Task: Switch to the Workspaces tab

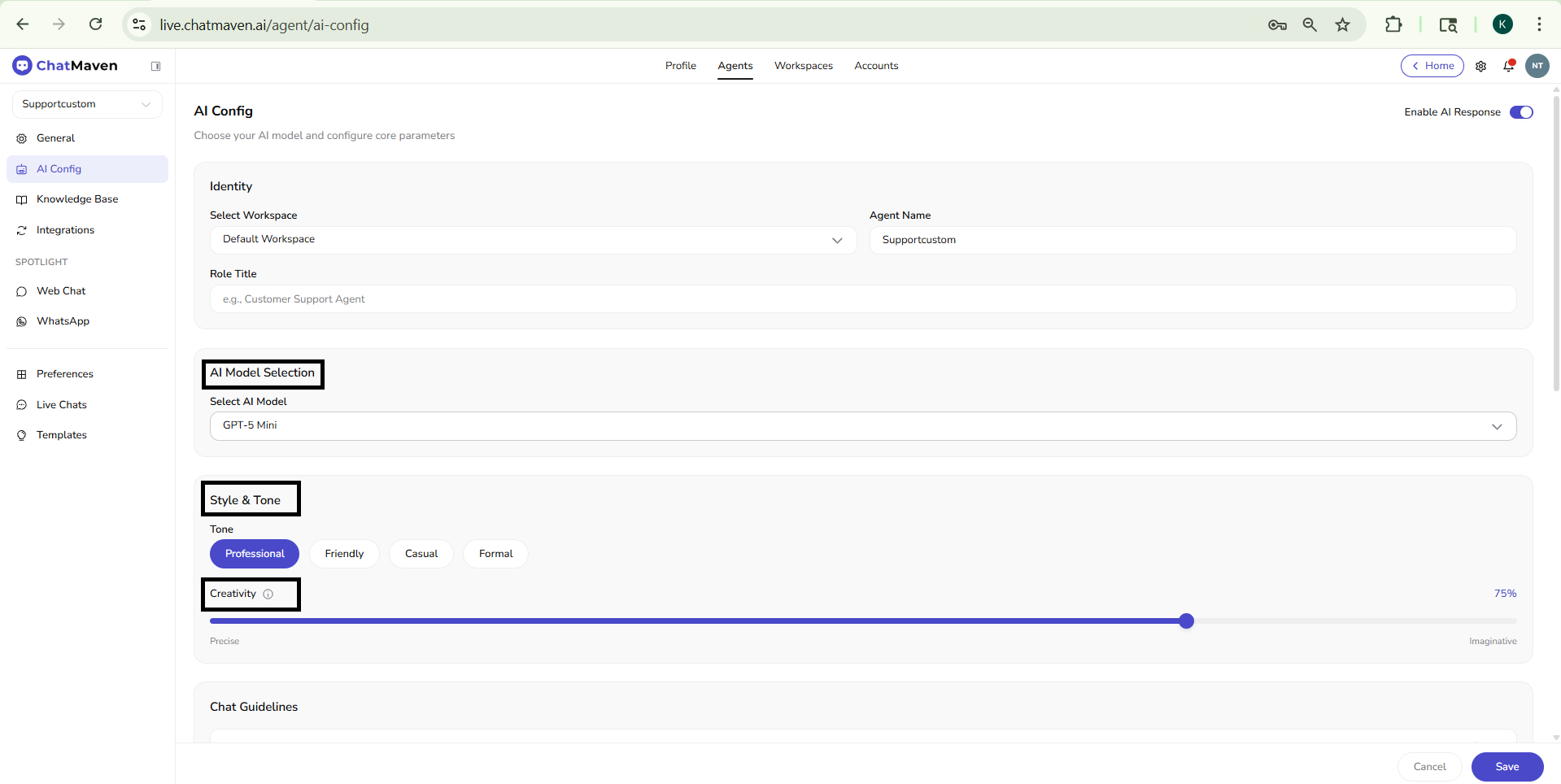Action: tap(803, 66)
